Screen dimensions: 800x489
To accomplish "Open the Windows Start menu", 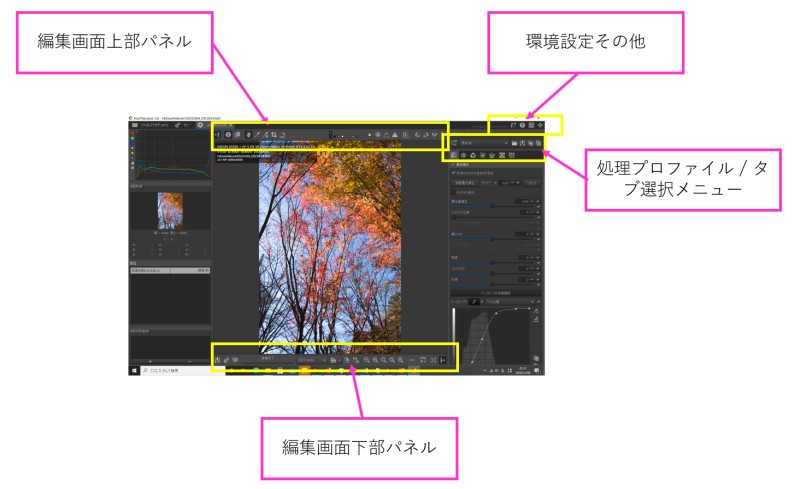I will click(134, 371).
